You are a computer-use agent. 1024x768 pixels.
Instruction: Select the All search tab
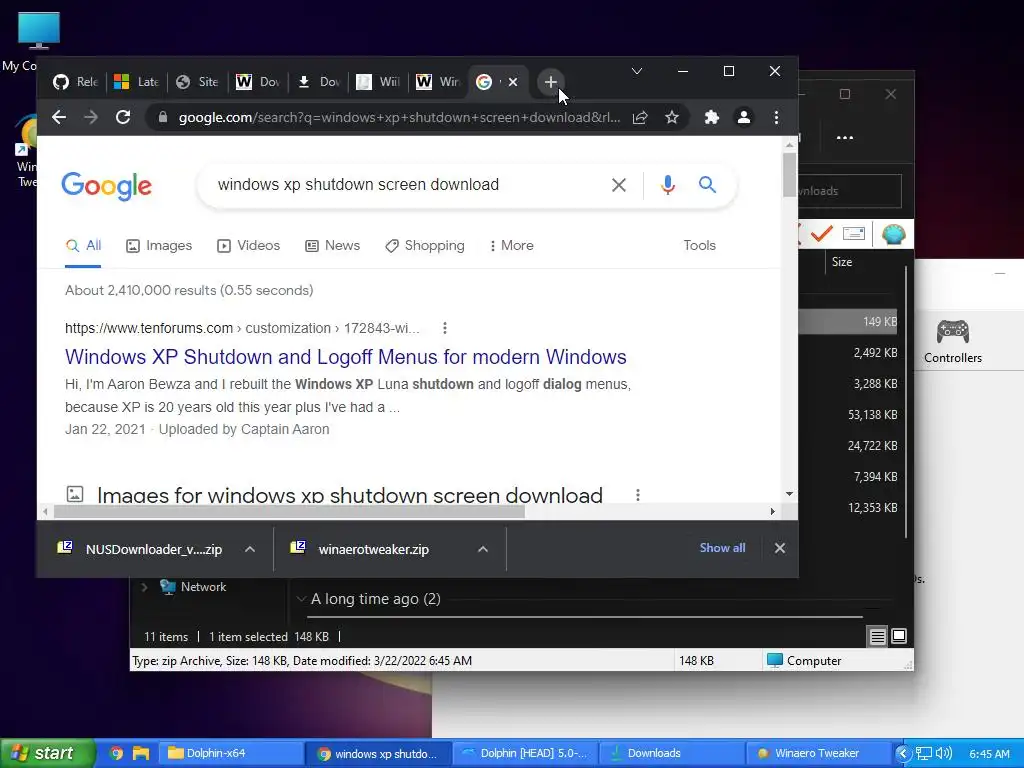coord(83,246)
